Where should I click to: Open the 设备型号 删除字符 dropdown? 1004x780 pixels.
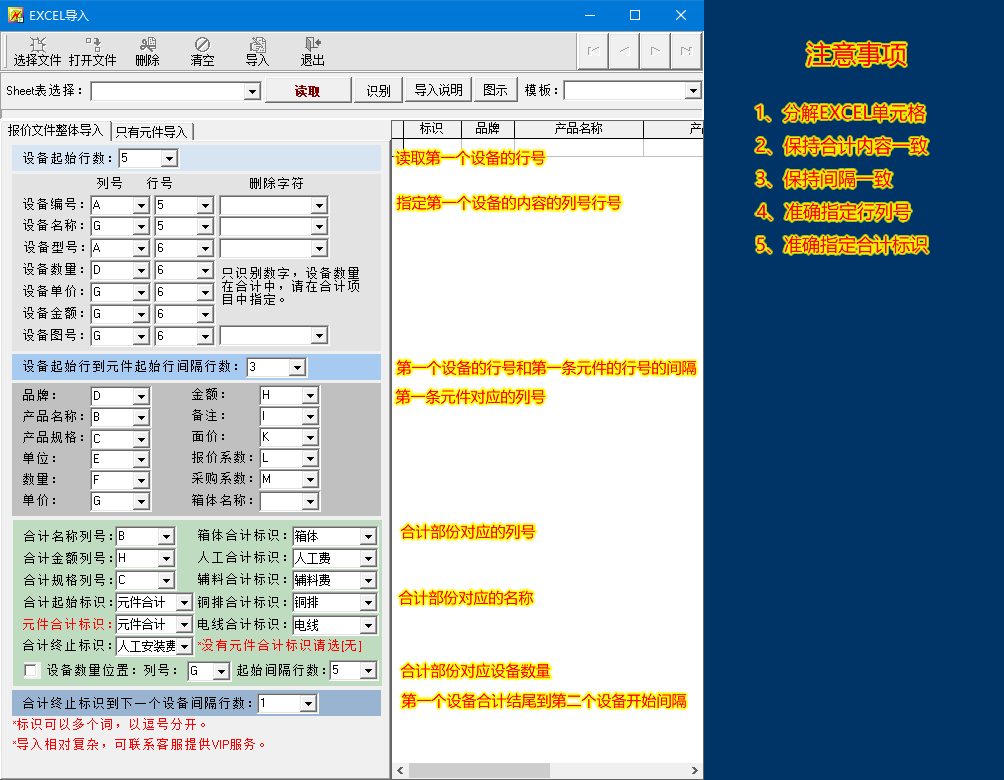[319, 248]
